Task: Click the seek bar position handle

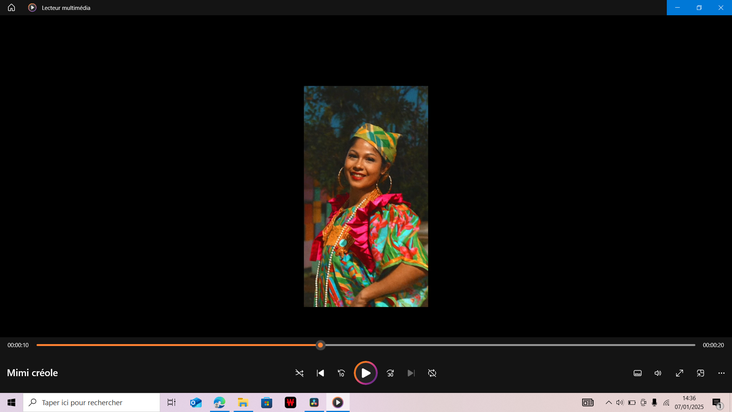Action: (320, 345)
